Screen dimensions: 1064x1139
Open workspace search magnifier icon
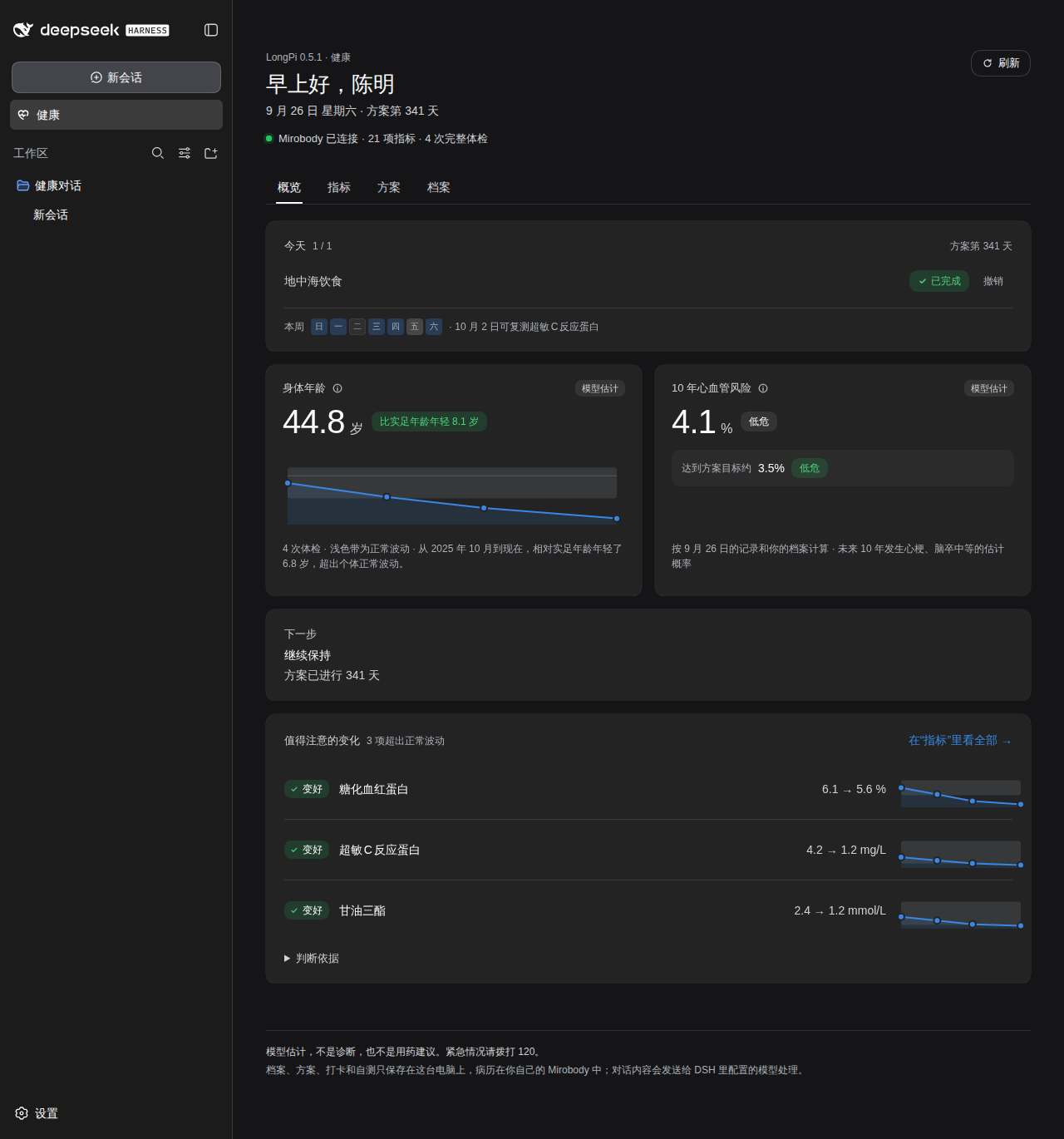[x=158, y=153]
